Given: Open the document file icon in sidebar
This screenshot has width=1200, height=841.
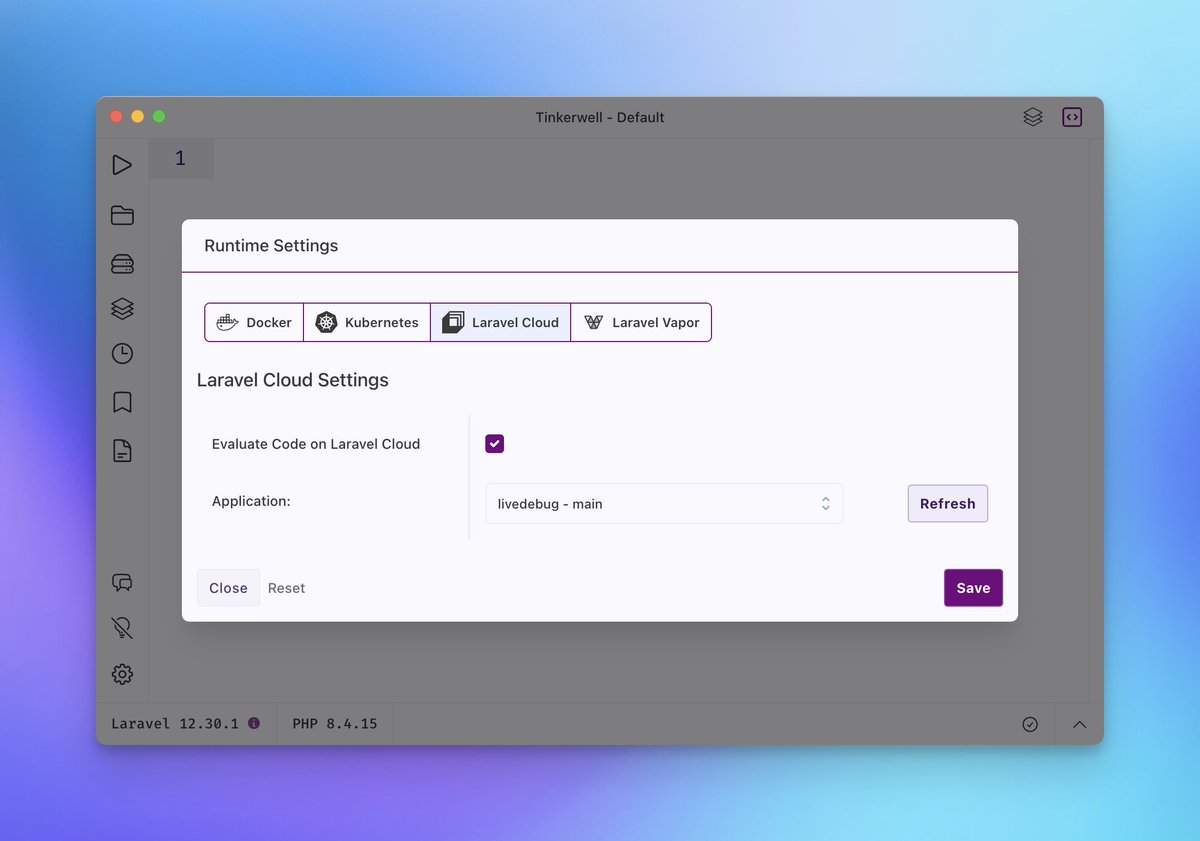Looking at the screenshot, I should point(122,451).
